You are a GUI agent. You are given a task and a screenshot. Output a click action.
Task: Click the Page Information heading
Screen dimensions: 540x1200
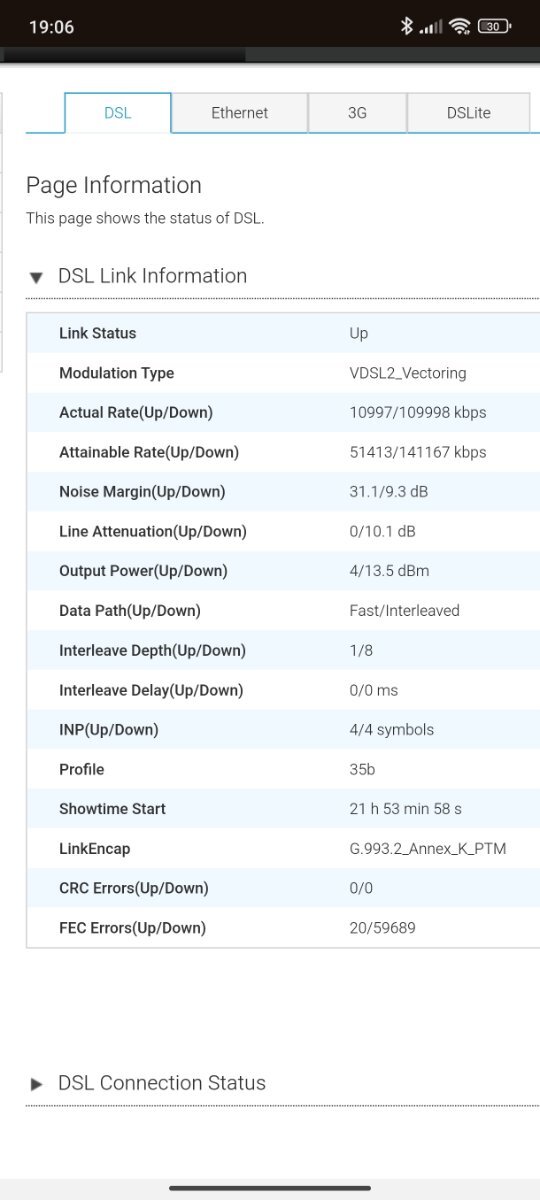coord(113,185)
